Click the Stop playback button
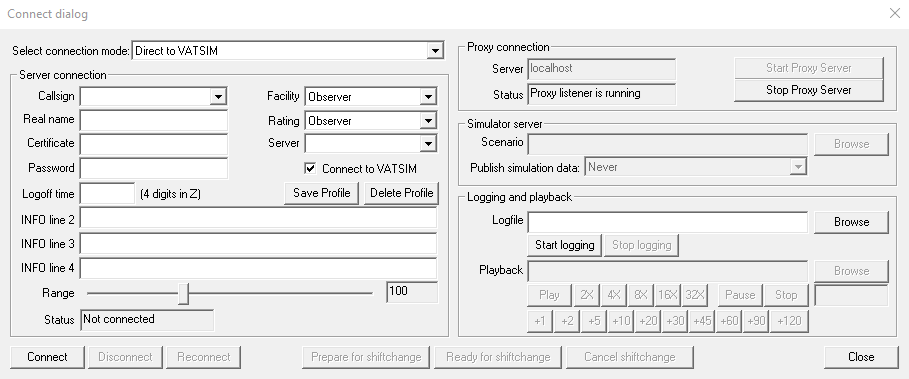The height and width of the screenshot is (379, 909). 786,295
